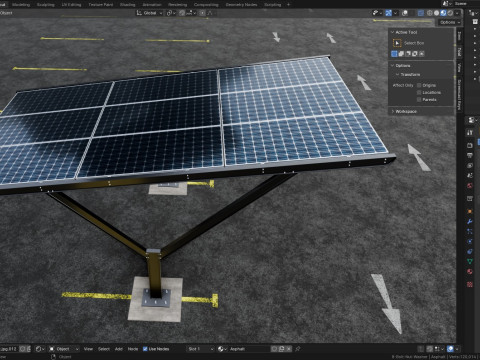This screenshot has height=360, width=480.
Task: Open the Texture properties tab (checker icon)
Action: pos(470,284)
